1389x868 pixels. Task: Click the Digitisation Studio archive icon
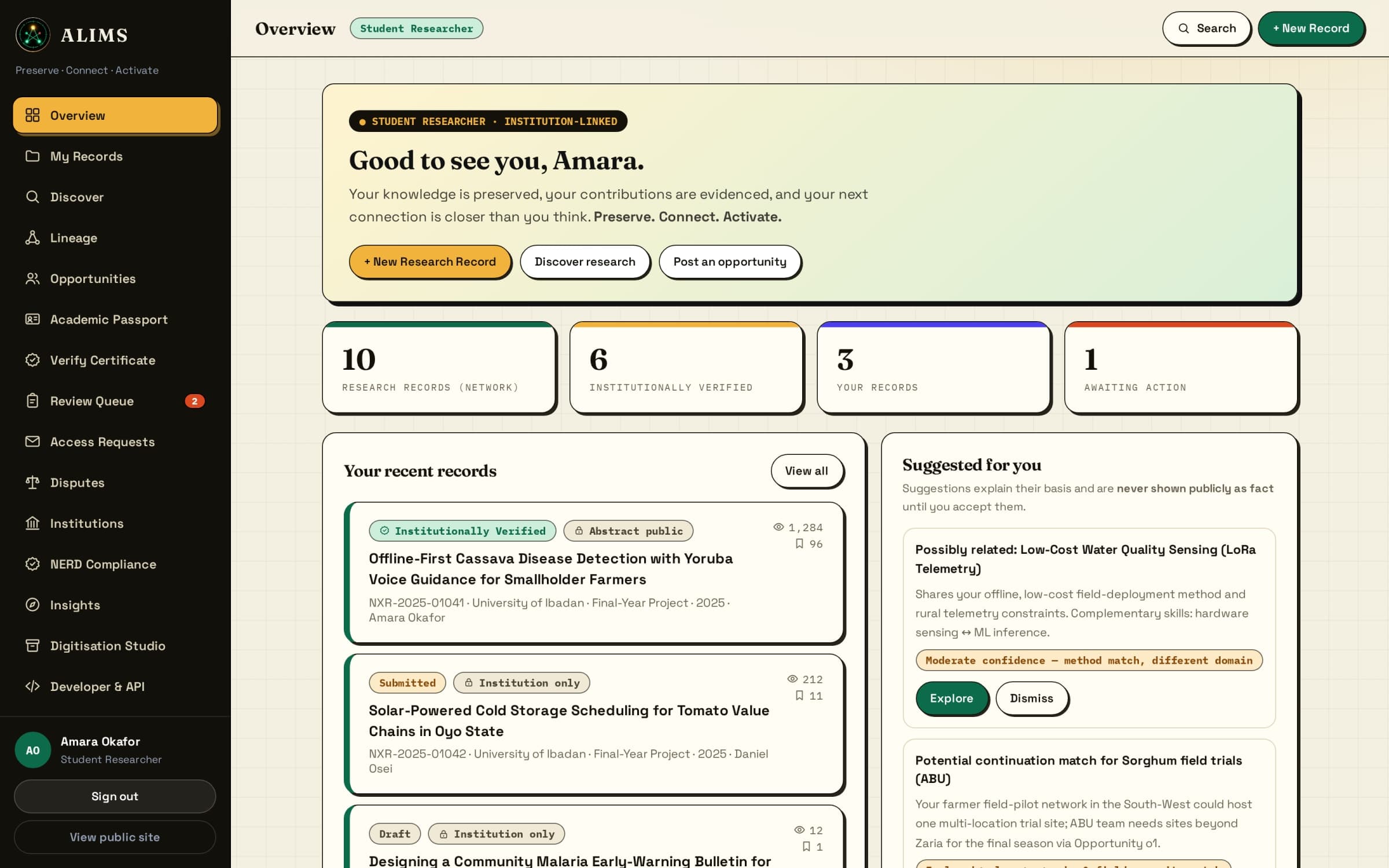[32, 646]
